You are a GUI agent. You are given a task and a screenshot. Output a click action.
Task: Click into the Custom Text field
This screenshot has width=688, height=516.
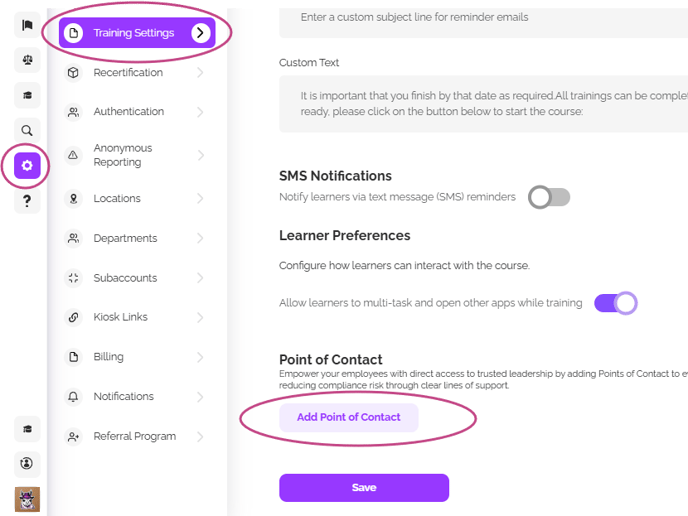click(x=483, y=104)
